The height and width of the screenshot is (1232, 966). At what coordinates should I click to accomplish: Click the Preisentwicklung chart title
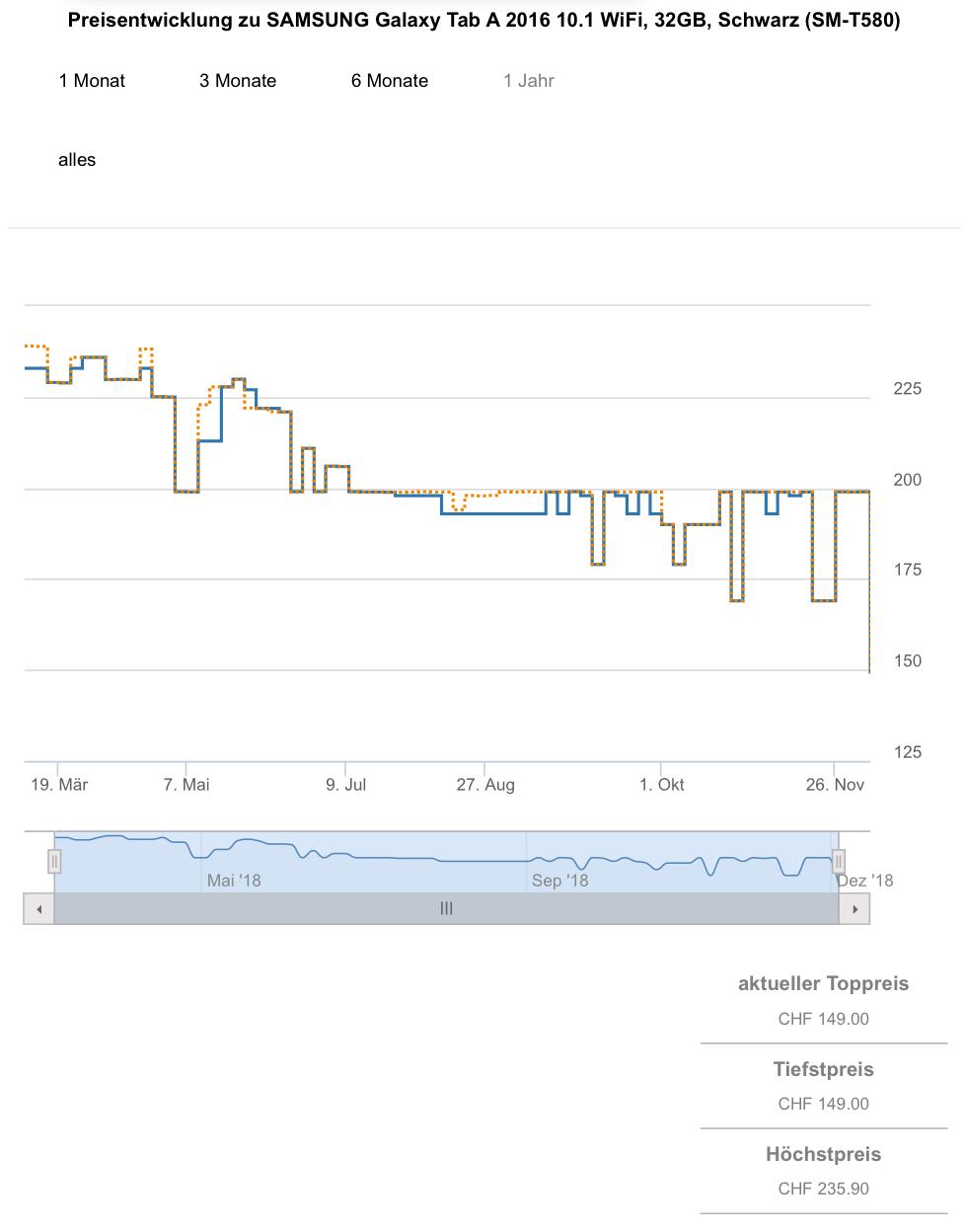(x=483, y=20)
